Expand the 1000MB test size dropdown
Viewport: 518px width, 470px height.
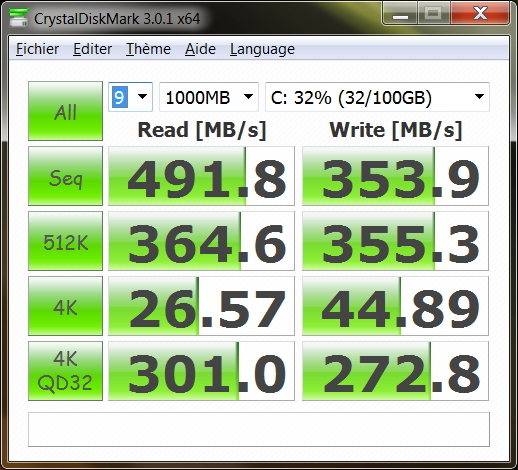(x=209, y=97)
